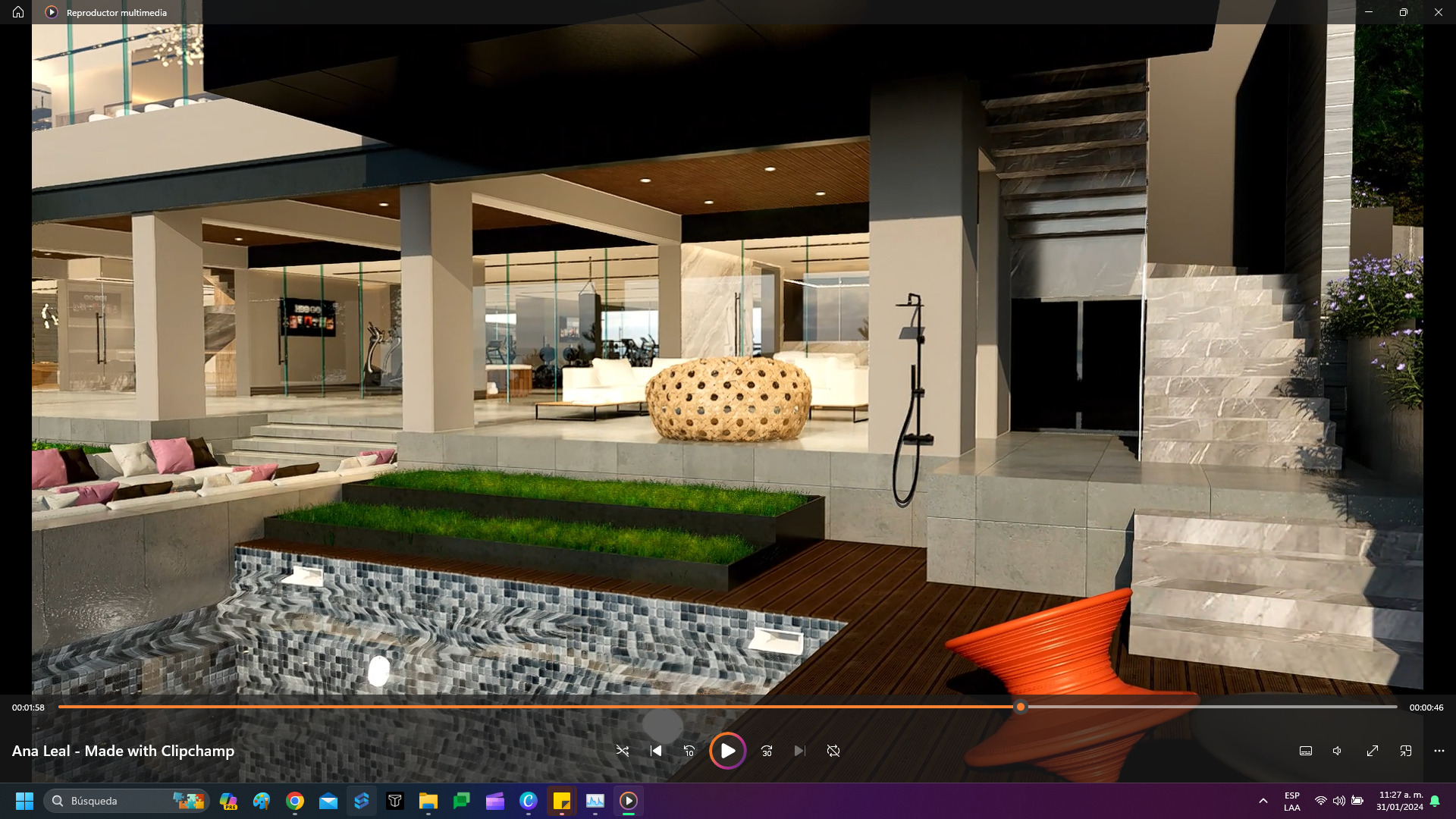This screenshot has width=1456, height=819.
Task: Open Clipchamp from taskbar
Action: tap(495, 801)
